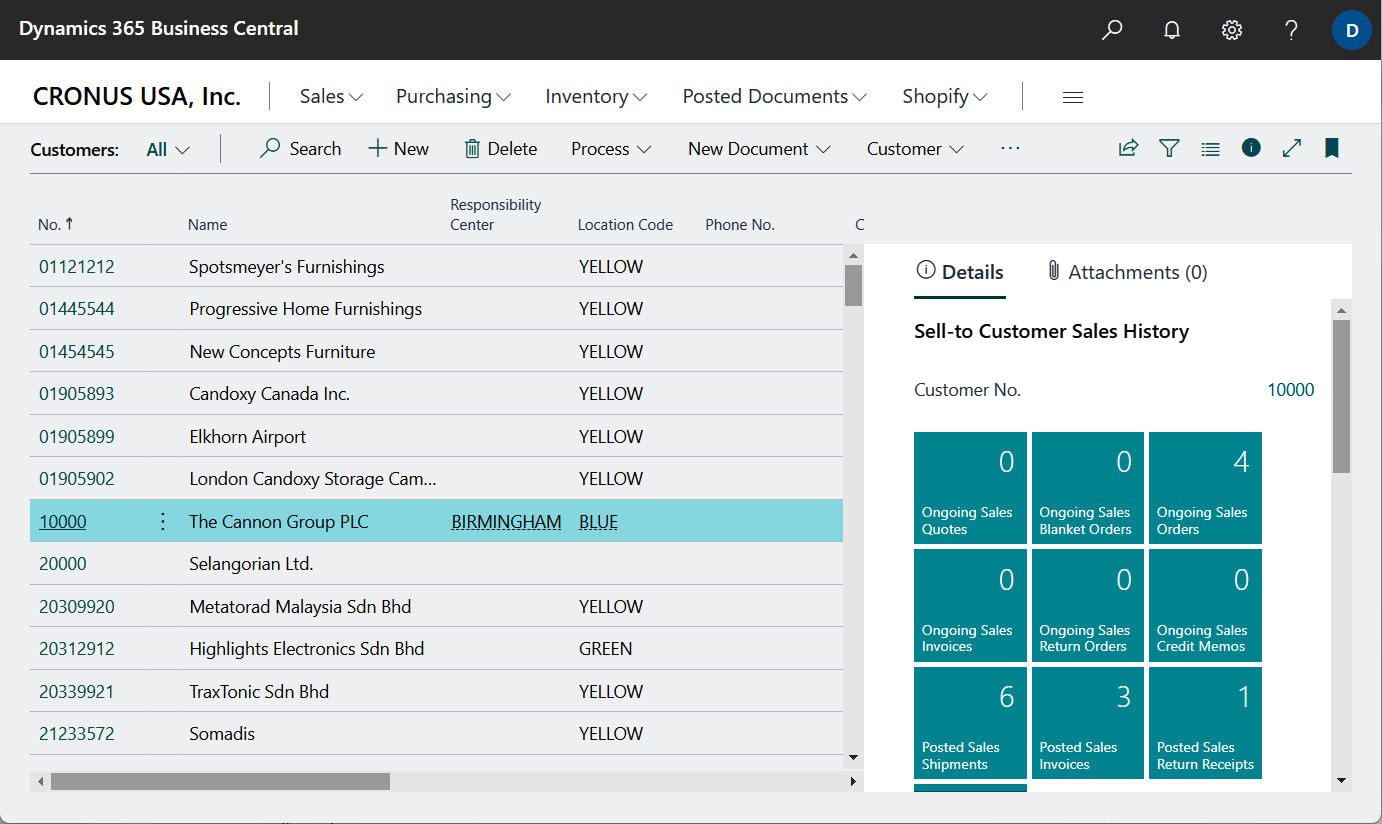Toggle the FactBox information icon
Screen dimensions: 1382x824
1251,148
